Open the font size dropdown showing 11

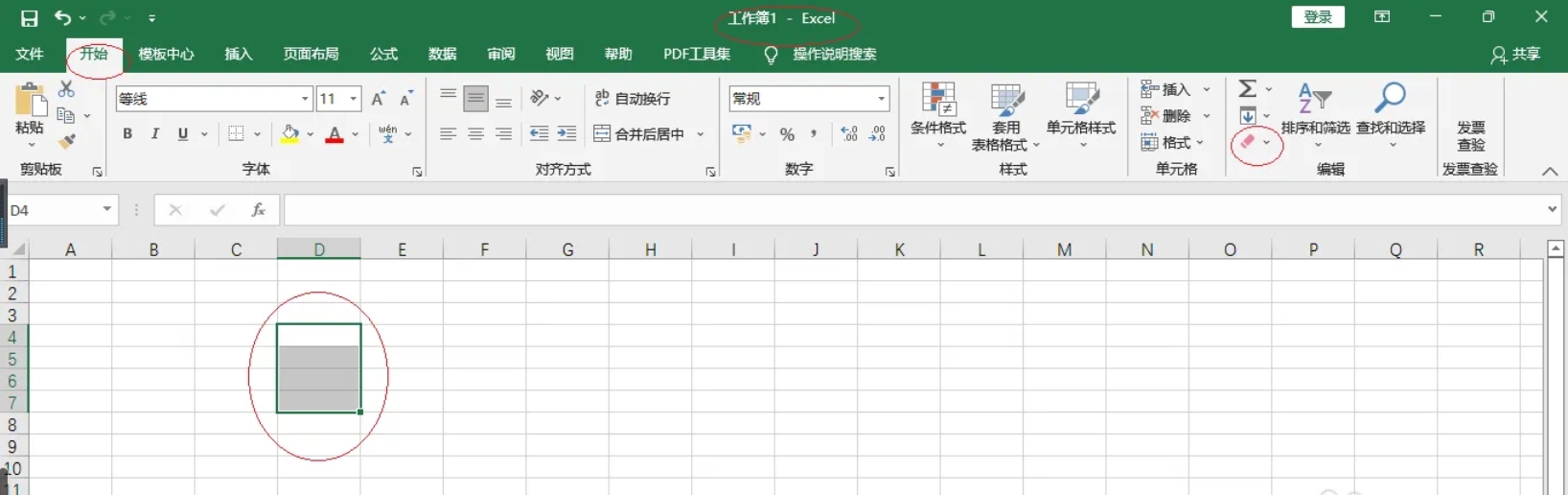[354, 99]
